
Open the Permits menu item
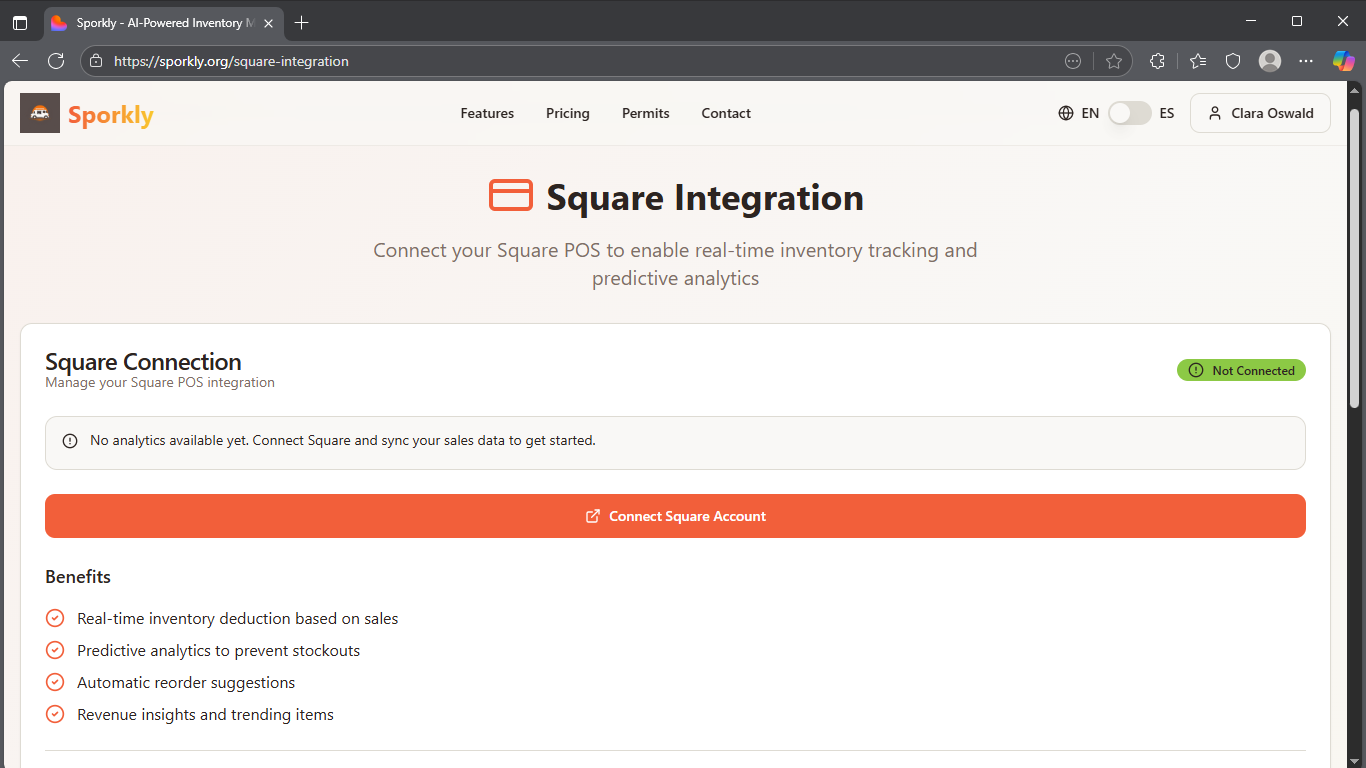[x=646, y=113]
